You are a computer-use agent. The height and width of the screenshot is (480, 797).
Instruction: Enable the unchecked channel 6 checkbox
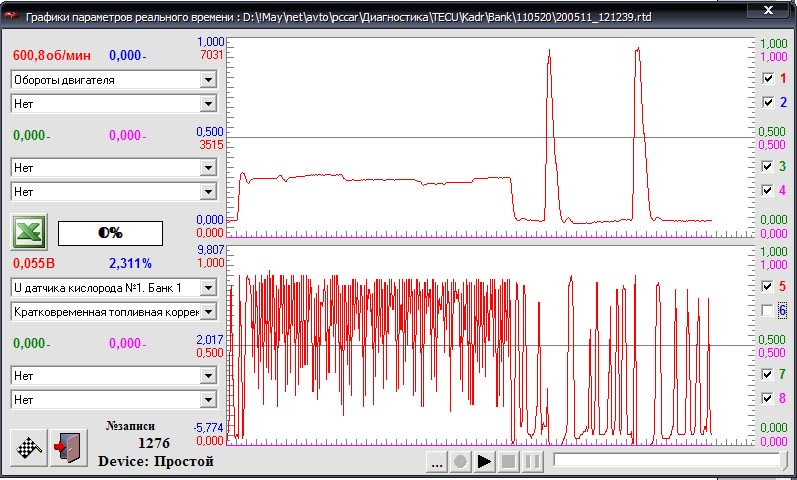(768, 311)
